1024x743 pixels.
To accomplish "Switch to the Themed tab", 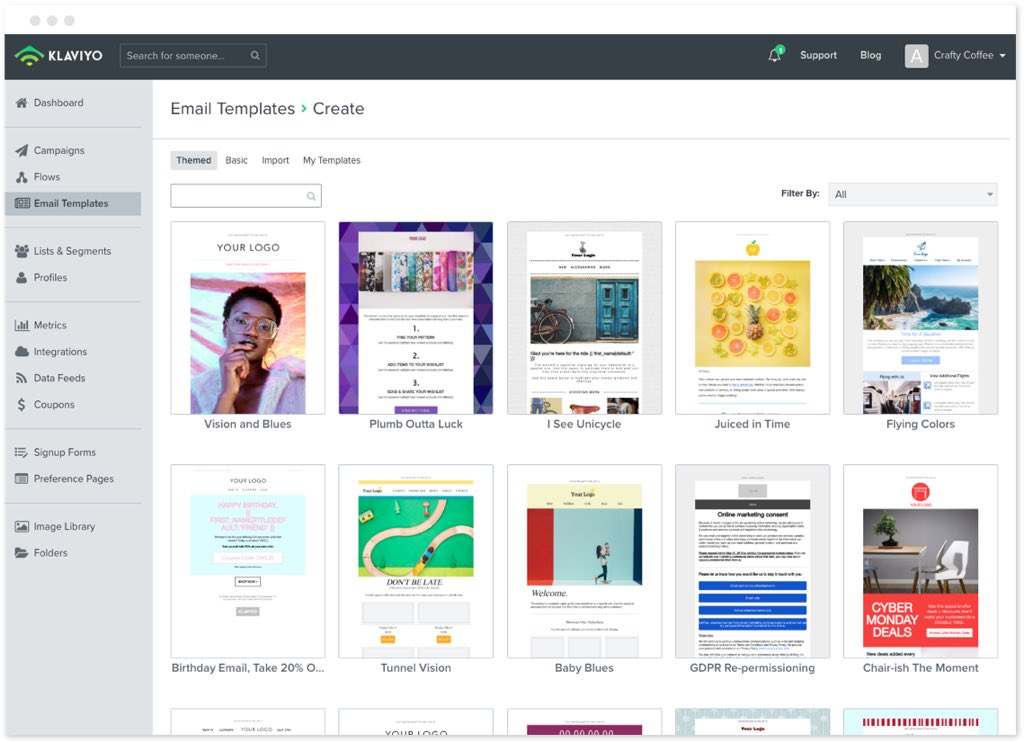I will pos(194,160).
